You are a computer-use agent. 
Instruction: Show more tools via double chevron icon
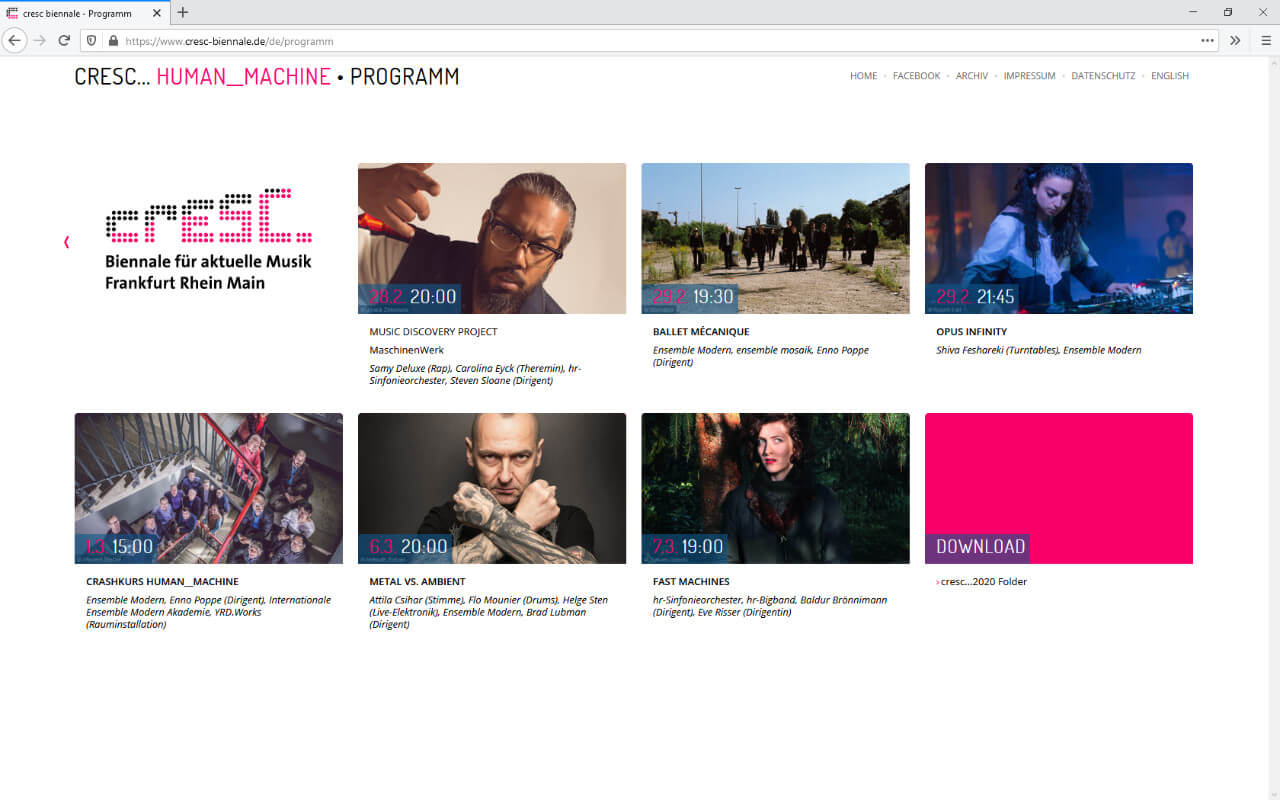click(1235, 41)
